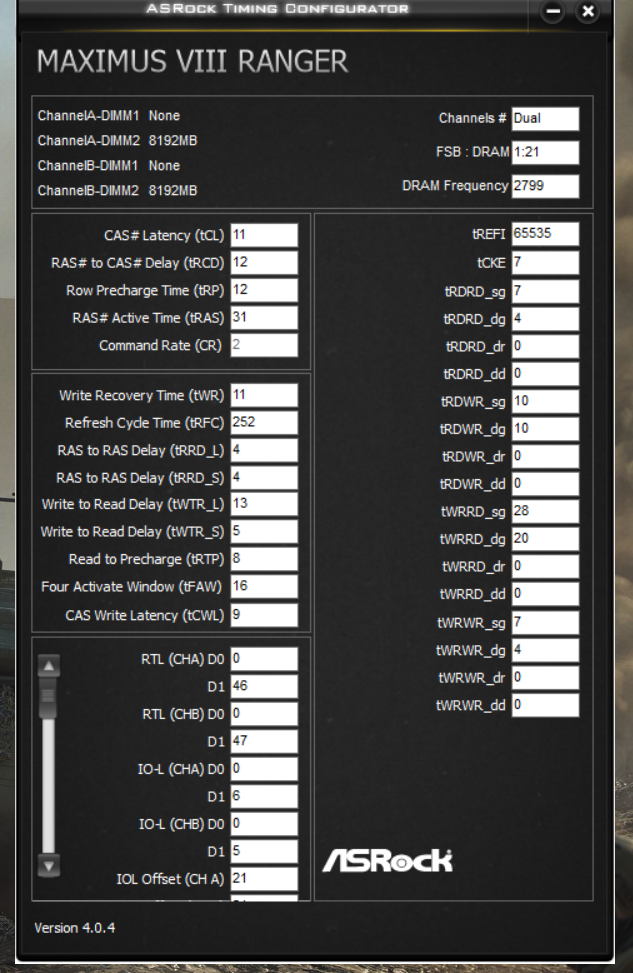Click the Row Precharge Time (tRP) field
Viewport: 633px width, 973px height.
pyautogui.click(x=264, y=290)
